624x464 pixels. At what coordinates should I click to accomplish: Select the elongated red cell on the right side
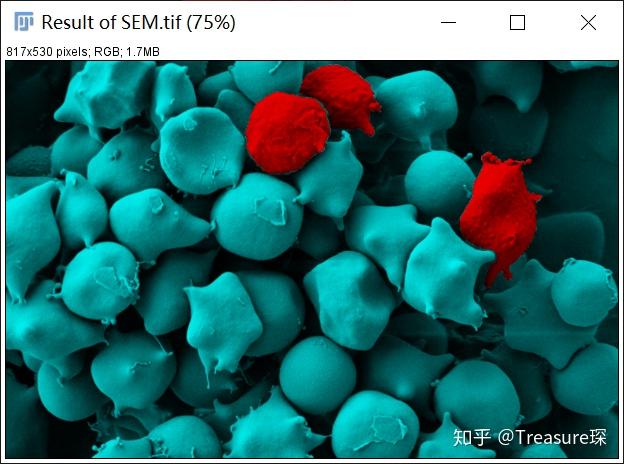point(500,215)
